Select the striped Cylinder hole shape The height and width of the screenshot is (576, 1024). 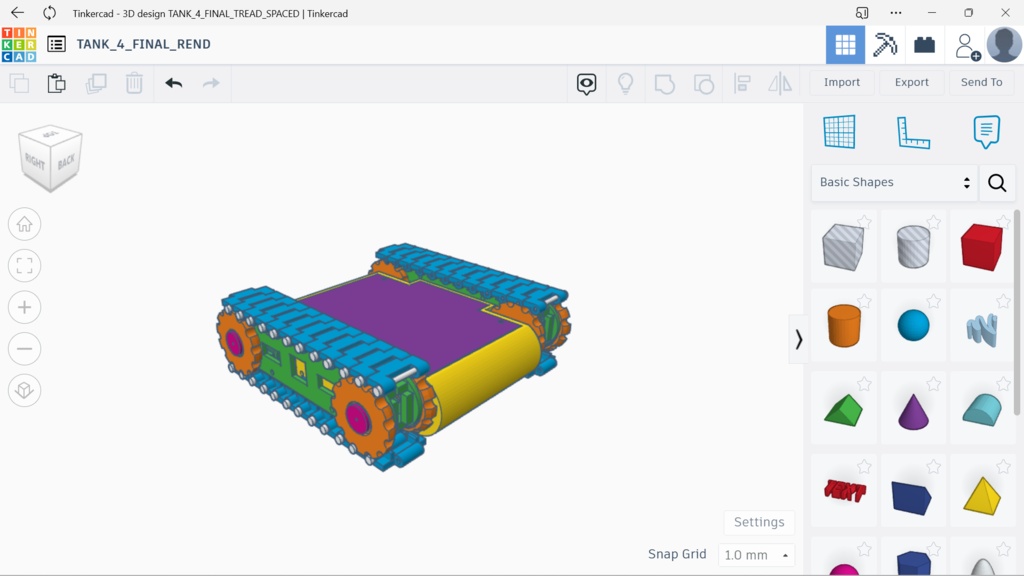tap(913, 247)
